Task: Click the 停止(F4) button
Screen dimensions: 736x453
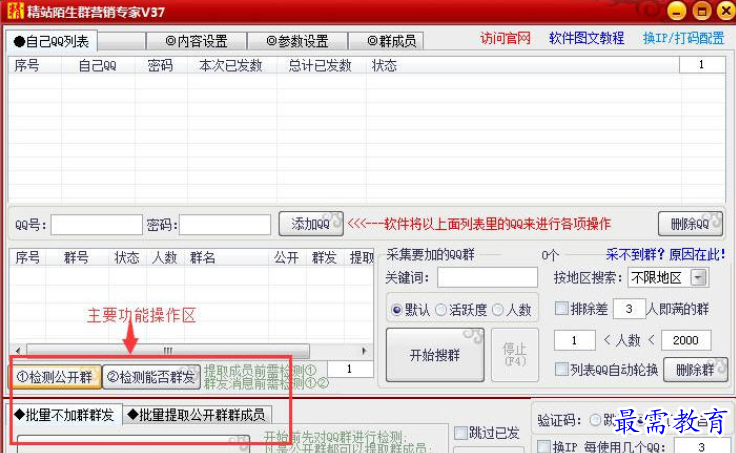Action: pos(514,355)
